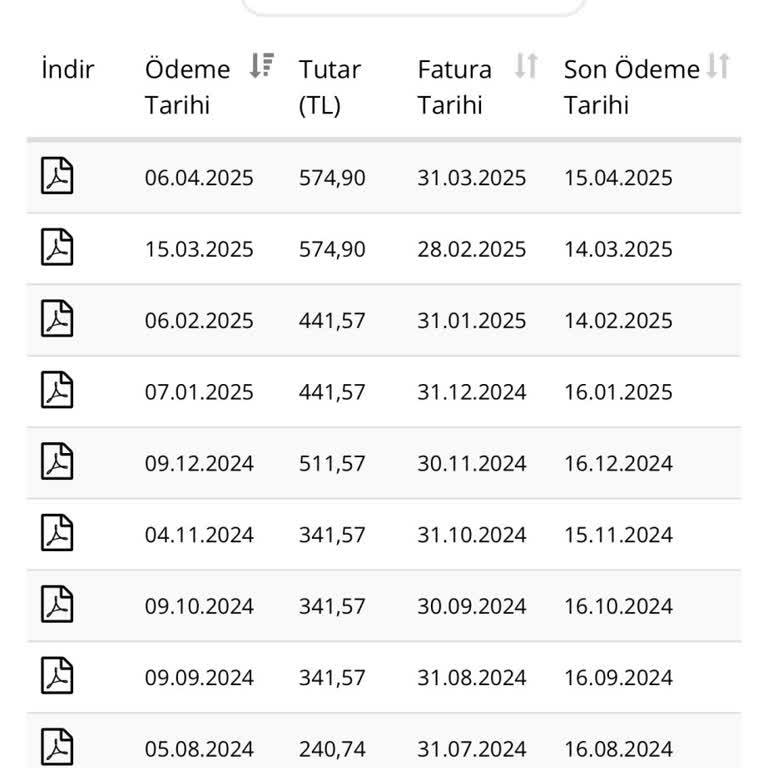
Task: Download PDF for 15.03.2025 payment
Action: point(57,247)
